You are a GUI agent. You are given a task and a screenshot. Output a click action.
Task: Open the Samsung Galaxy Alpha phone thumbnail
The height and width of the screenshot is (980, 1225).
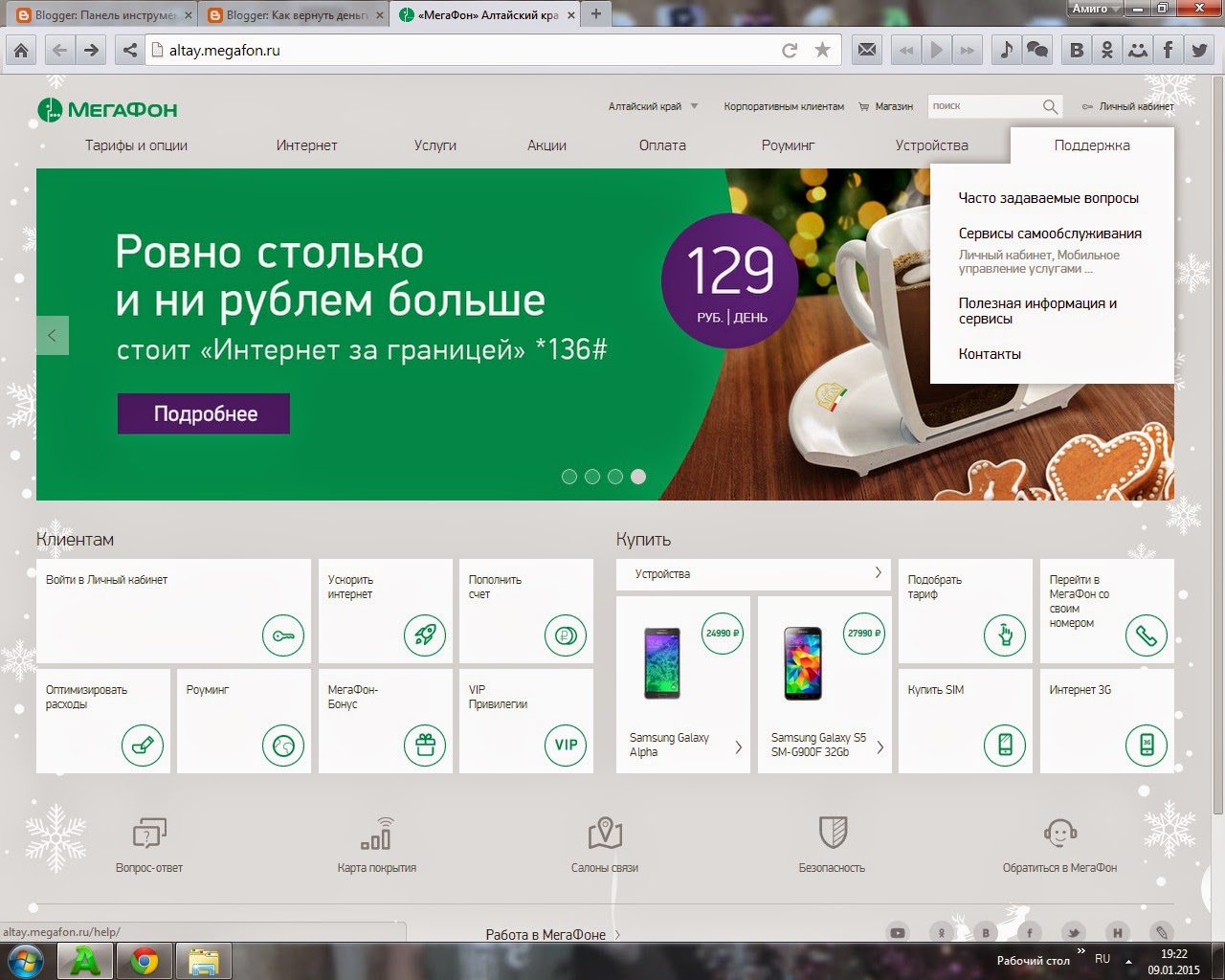(662, 663)
